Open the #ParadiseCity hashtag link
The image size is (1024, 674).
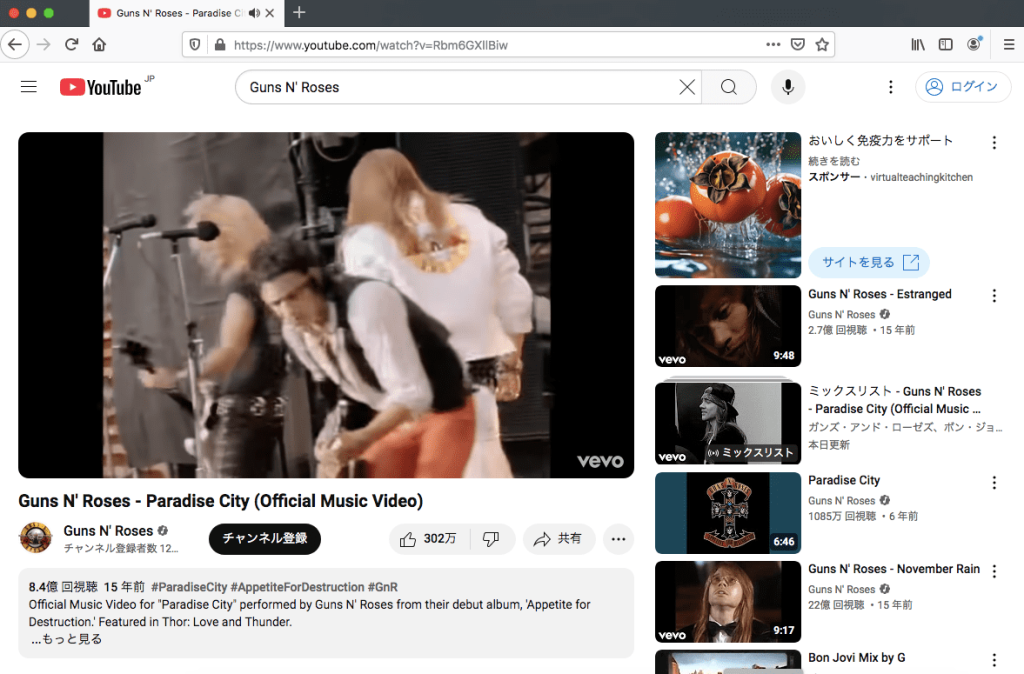click(x=189, y=587)
